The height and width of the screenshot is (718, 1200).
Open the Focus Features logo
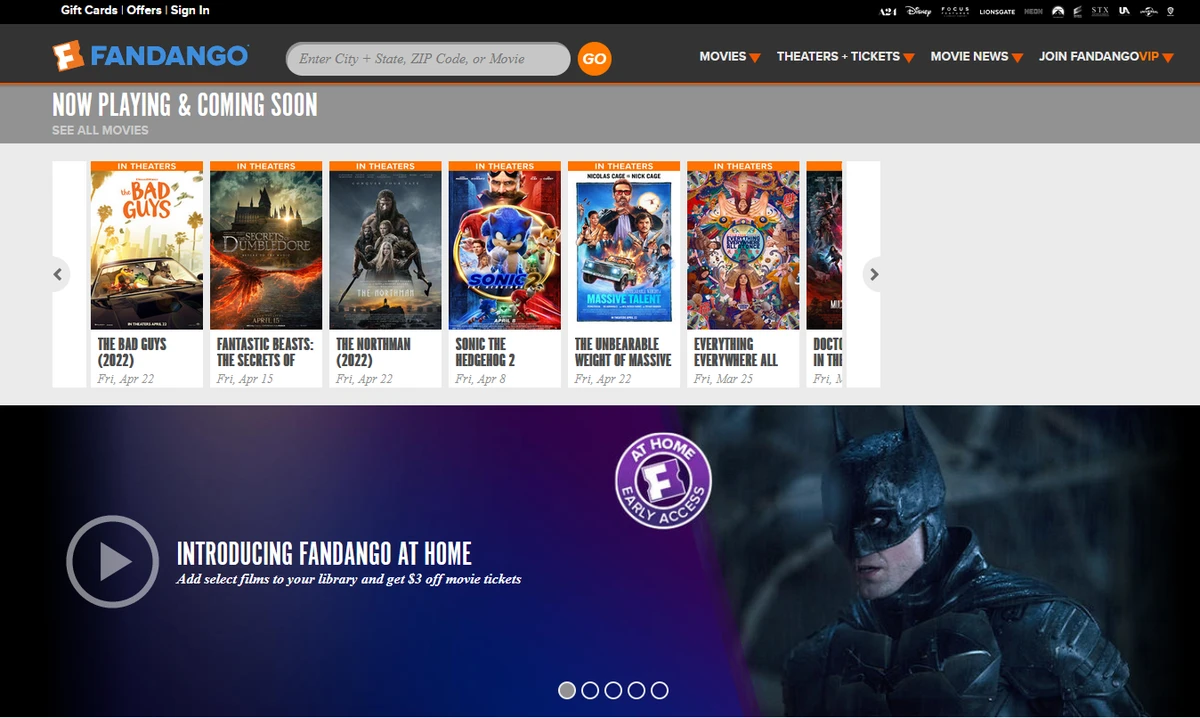pyautogui.click(x=955, y=12)
